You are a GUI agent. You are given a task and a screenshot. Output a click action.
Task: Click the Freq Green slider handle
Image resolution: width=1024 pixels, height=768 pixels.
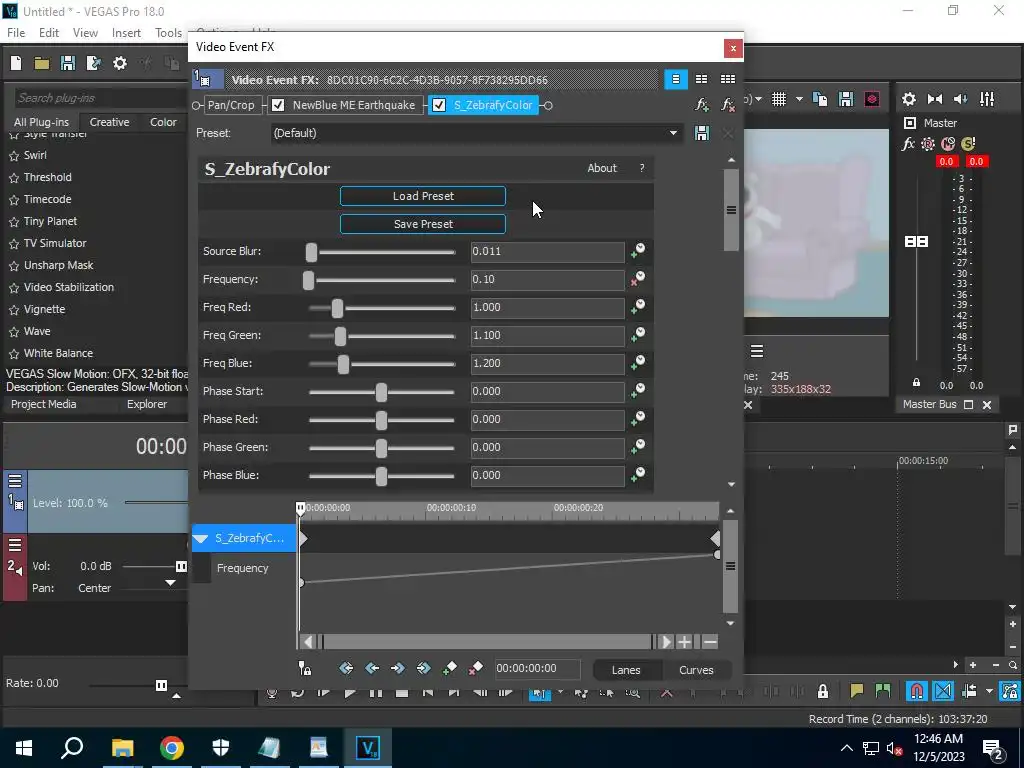point(340,336)
